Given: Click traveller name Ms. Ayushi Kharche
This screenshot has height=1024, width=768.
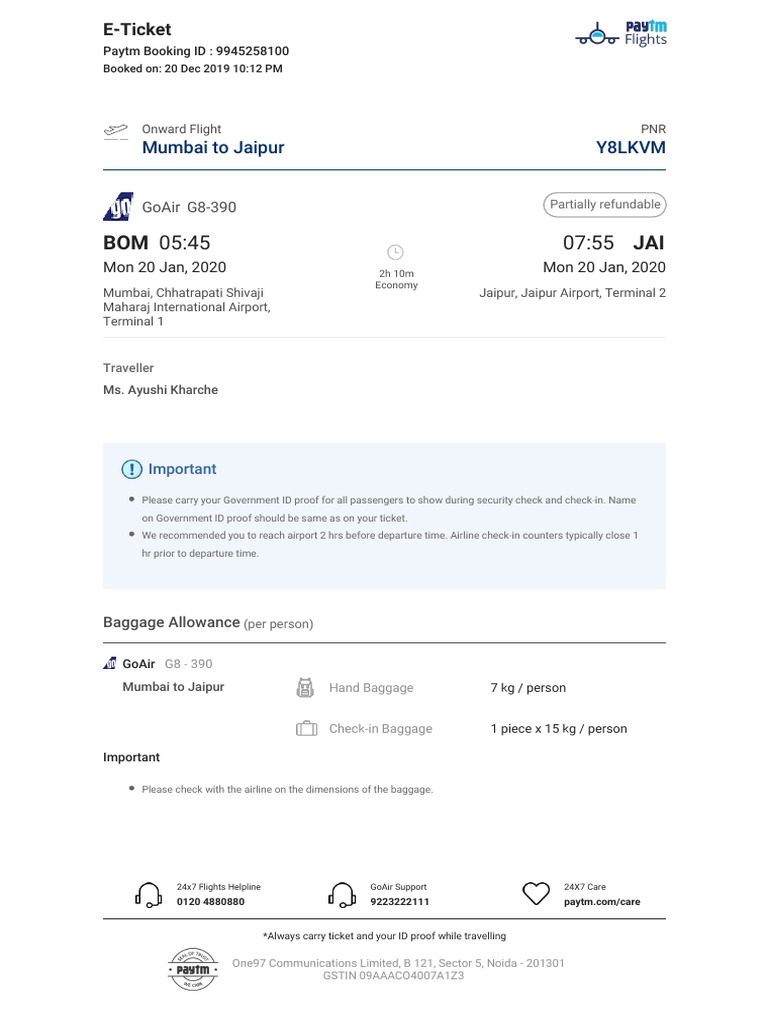Looking at the screenshot, I should coord(160,390).
